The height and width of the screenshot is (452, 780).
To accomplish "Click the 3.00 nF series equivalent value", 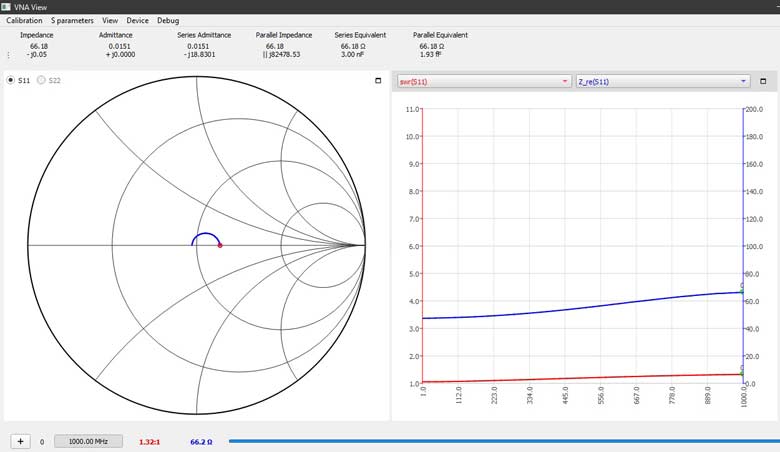I will click(x=352, y=54).
